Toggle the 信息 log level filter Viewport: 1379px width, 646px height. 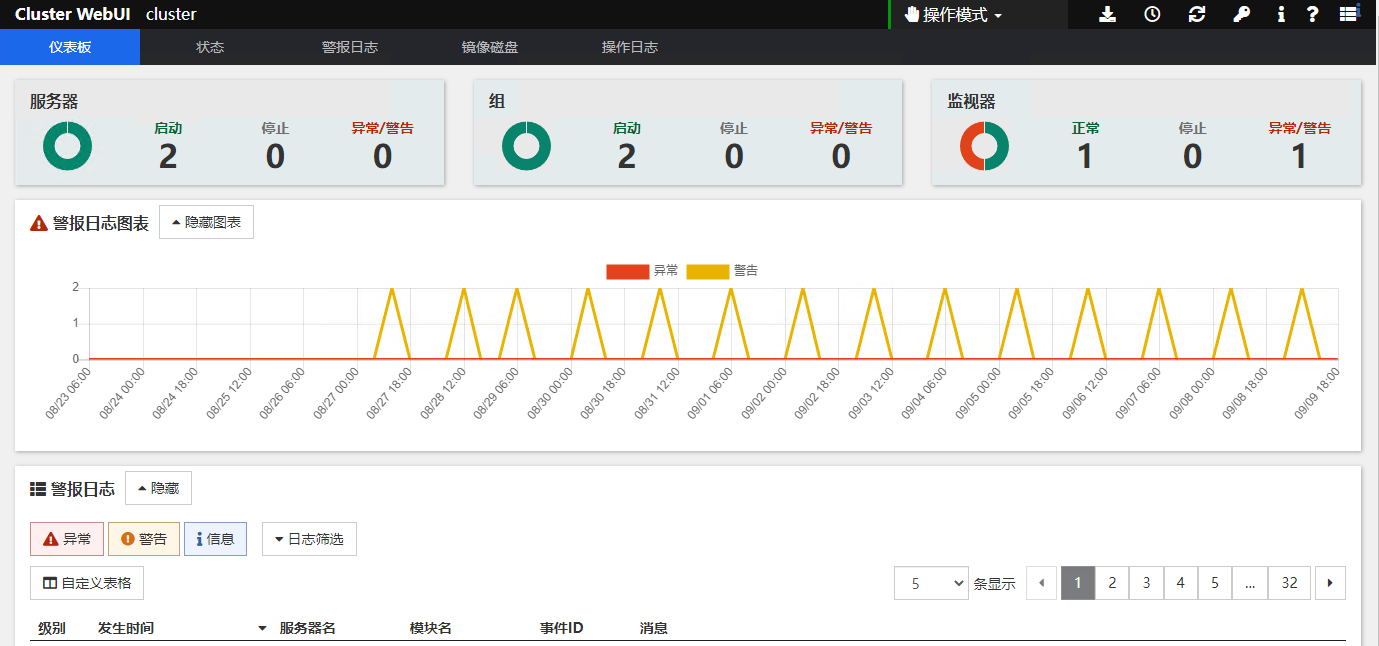click(x=215, y=539)
